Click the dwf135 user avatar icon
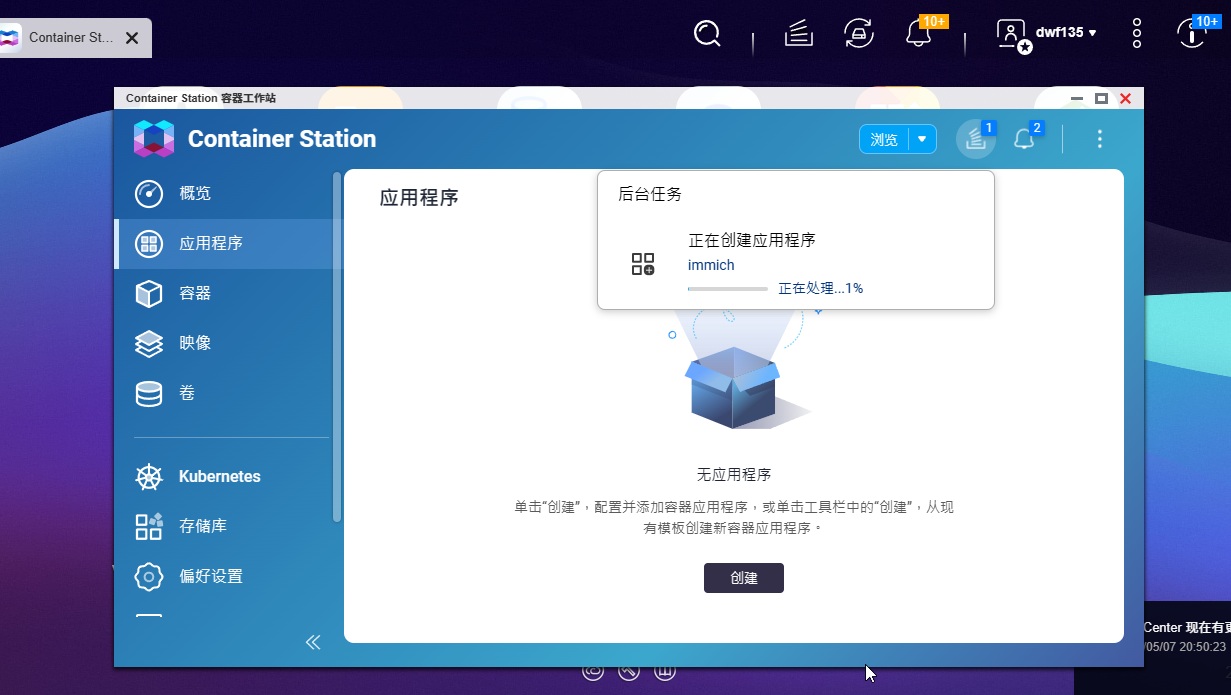 [1013, 34]
